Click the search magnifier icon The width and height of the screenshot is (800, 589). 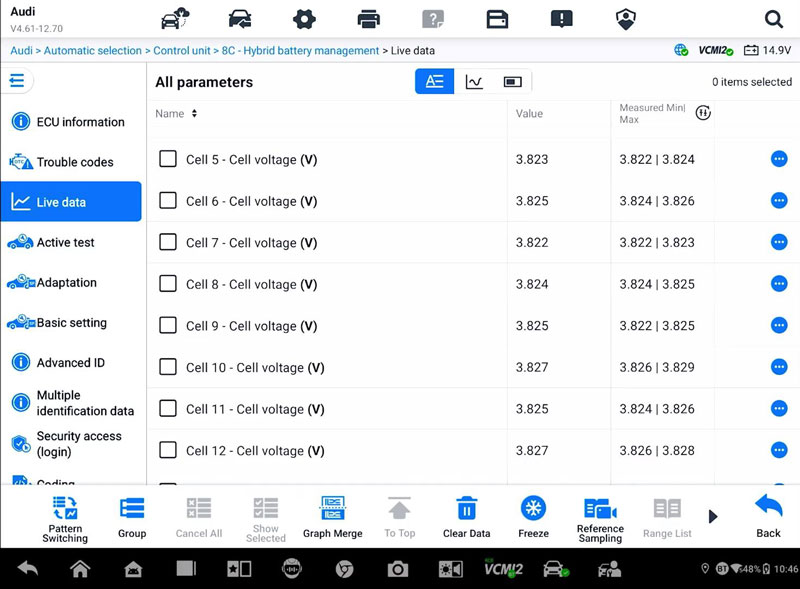pyautogui.click(x=773, y=19)
